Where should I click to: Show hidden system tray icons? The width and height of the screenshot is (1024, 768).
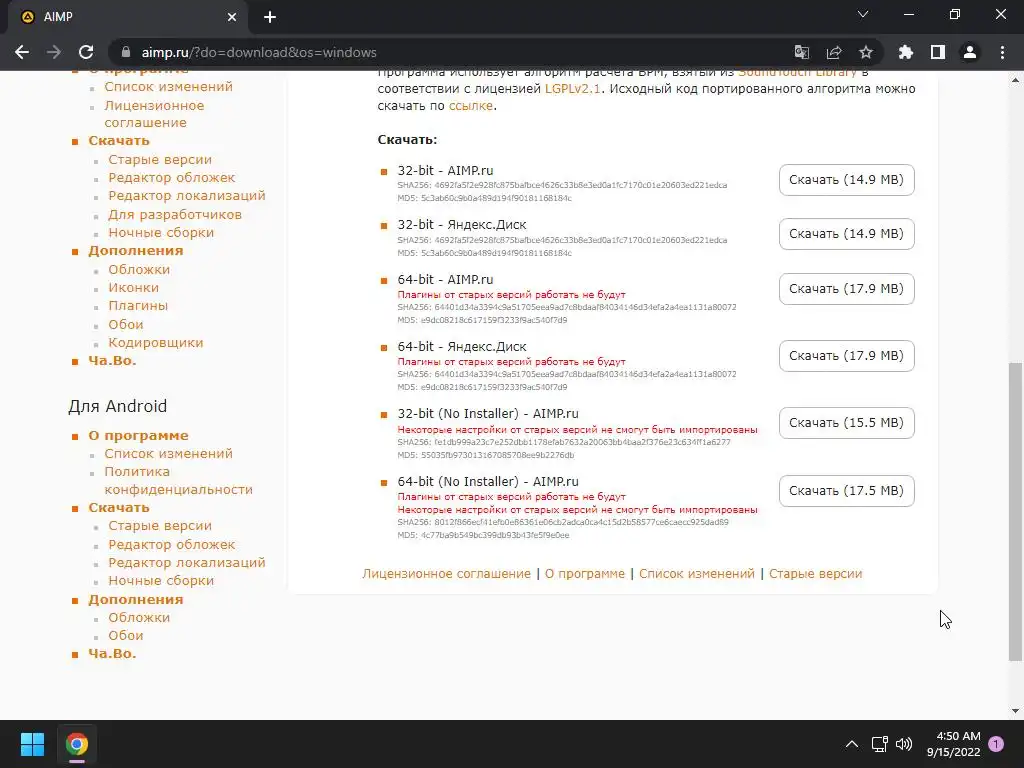tap(852, 744)
